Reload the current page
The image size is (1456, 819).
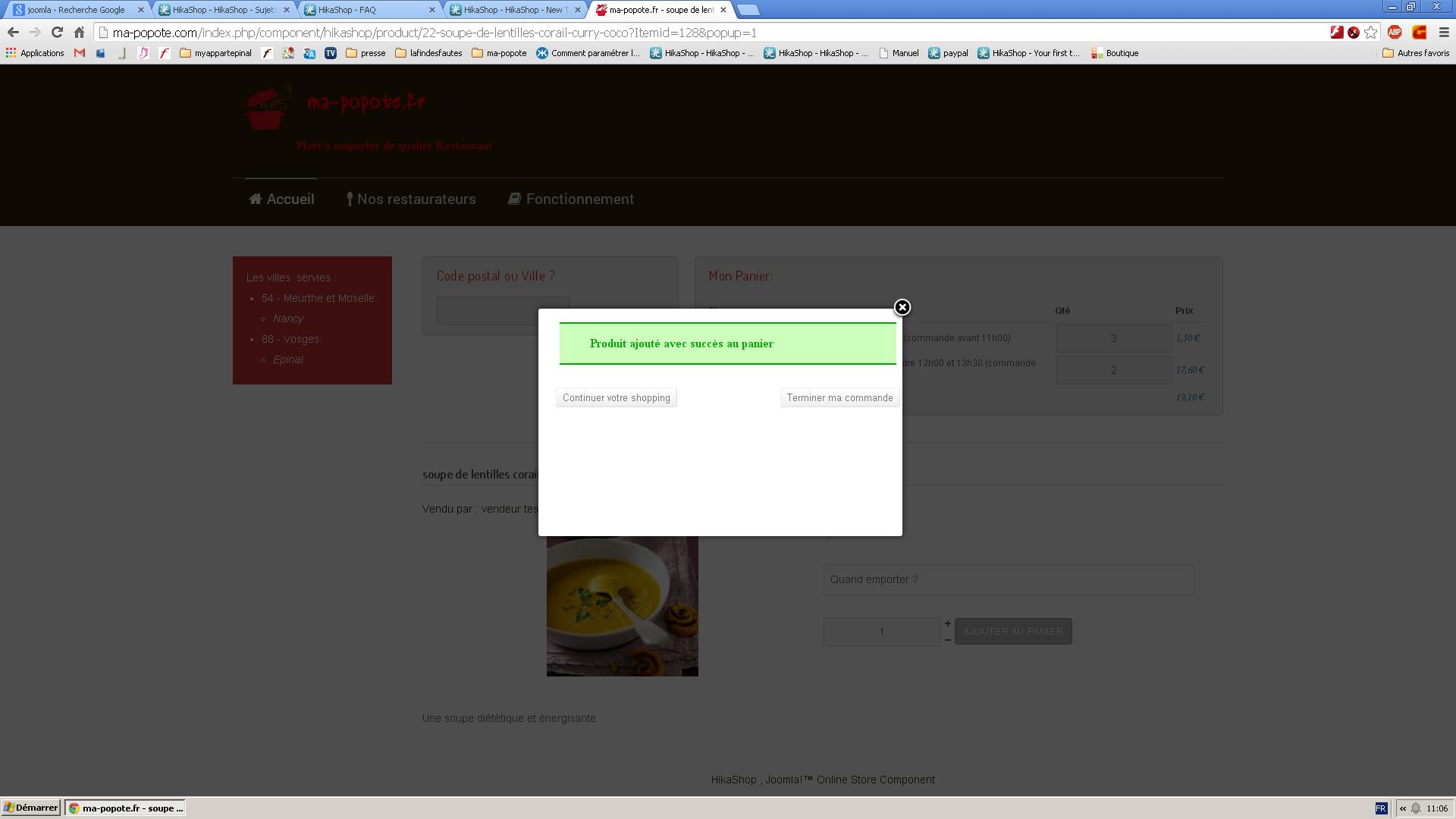pos(57,33)
